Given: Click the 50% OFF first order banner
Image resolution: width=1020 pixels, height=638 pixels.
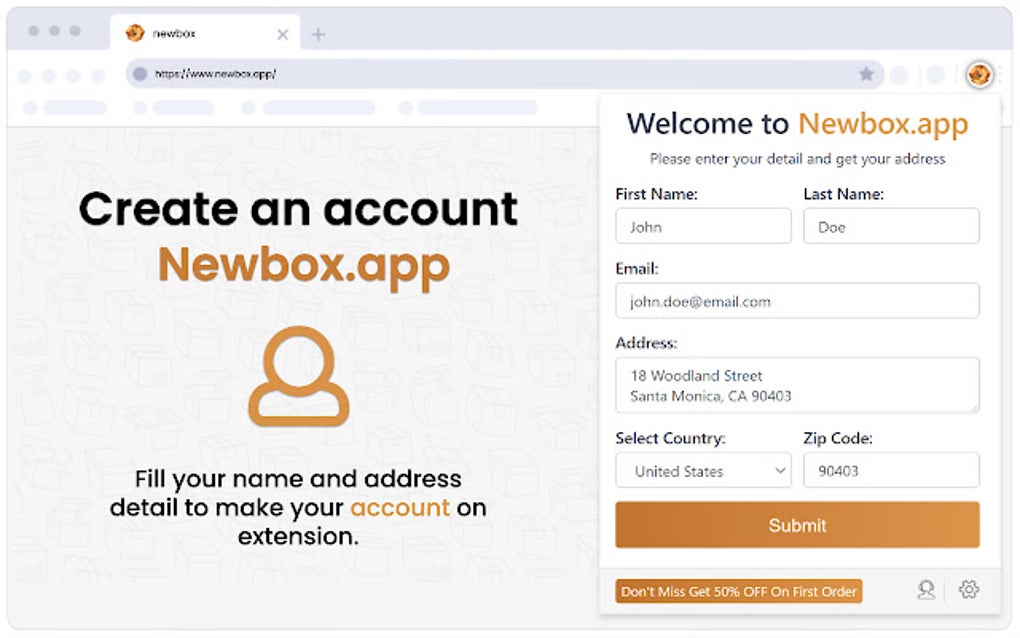Looking at the screenshot, I should 739,591.
